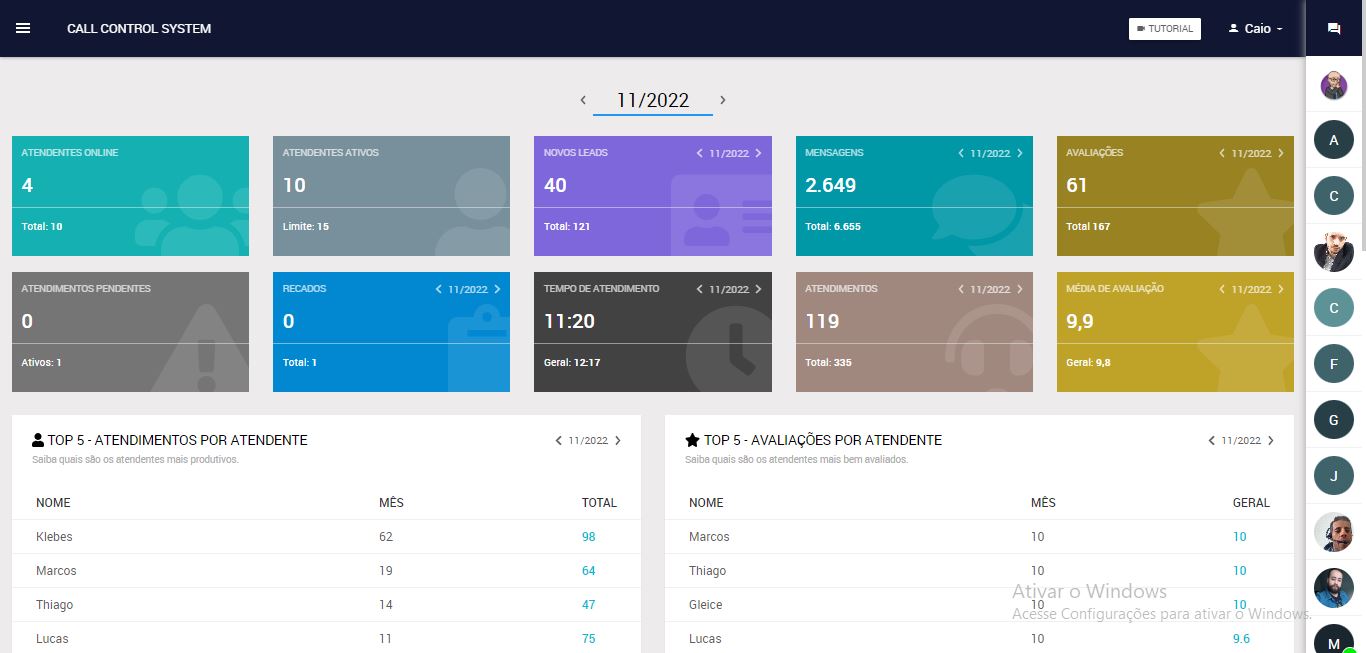Open the chat messages icon
Image resolution: width=1366 pixels, height=653 pixels.
(x=1333, y=29)
